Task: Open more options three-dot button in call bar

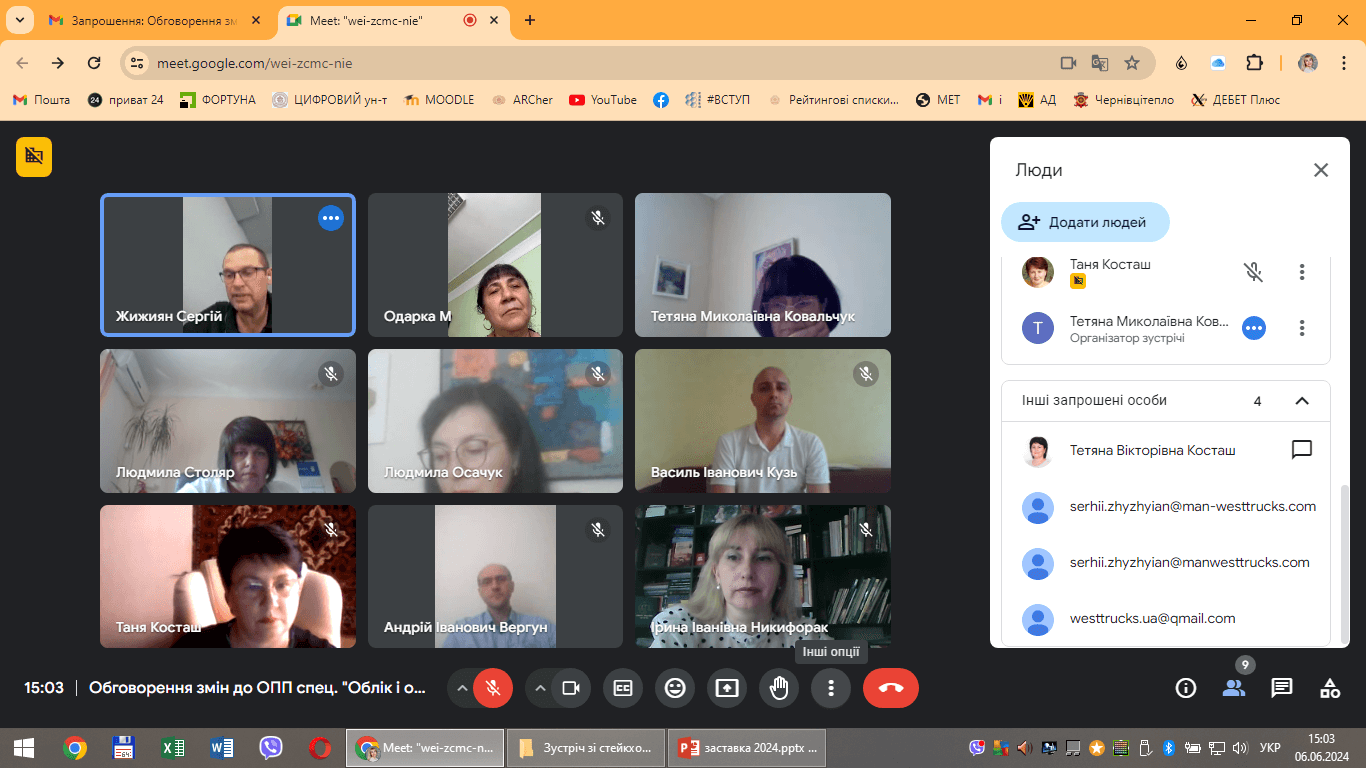Action: point(831,688)
